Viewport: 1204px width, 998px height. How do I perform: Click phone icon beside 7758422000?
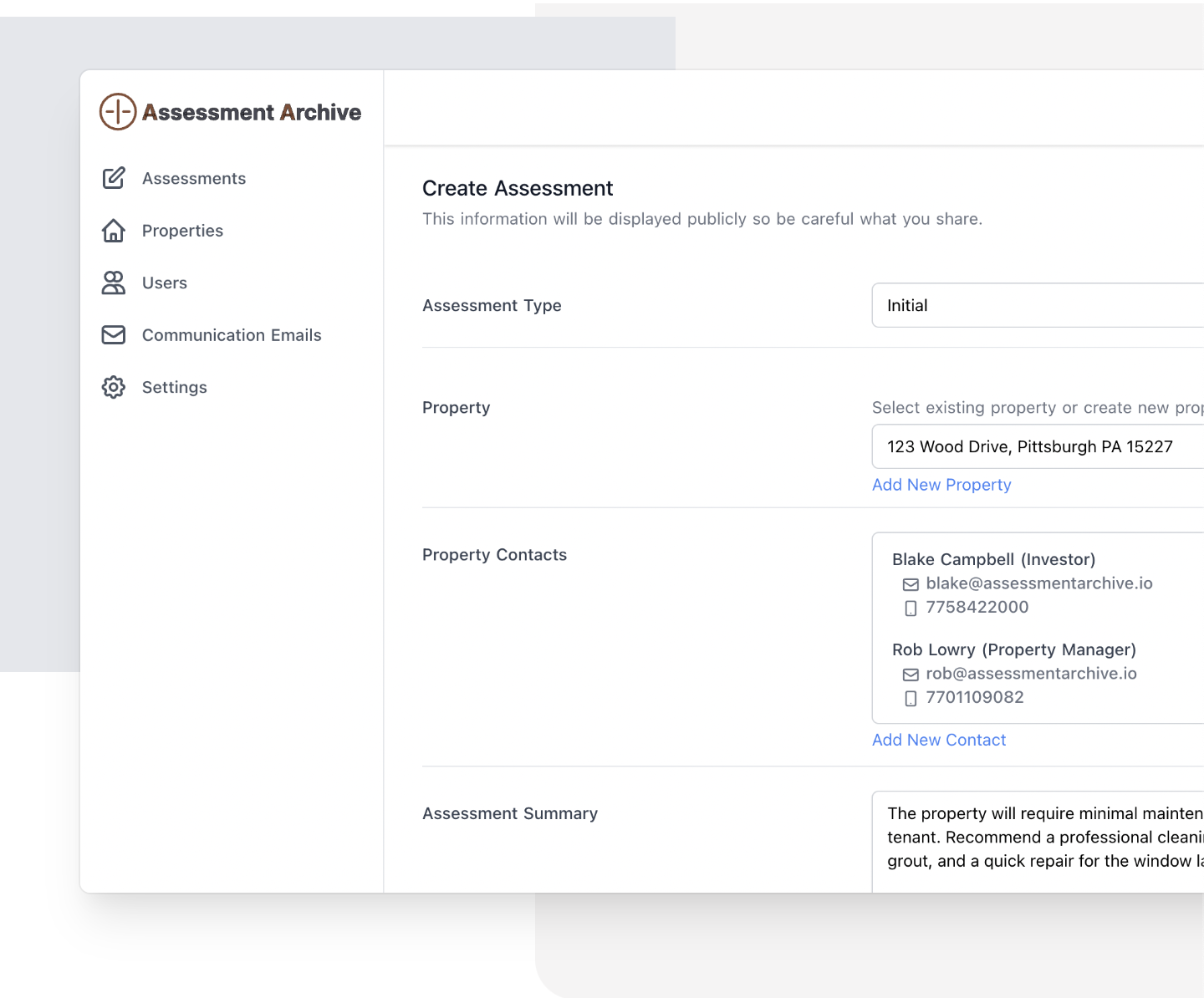point(911,608)
